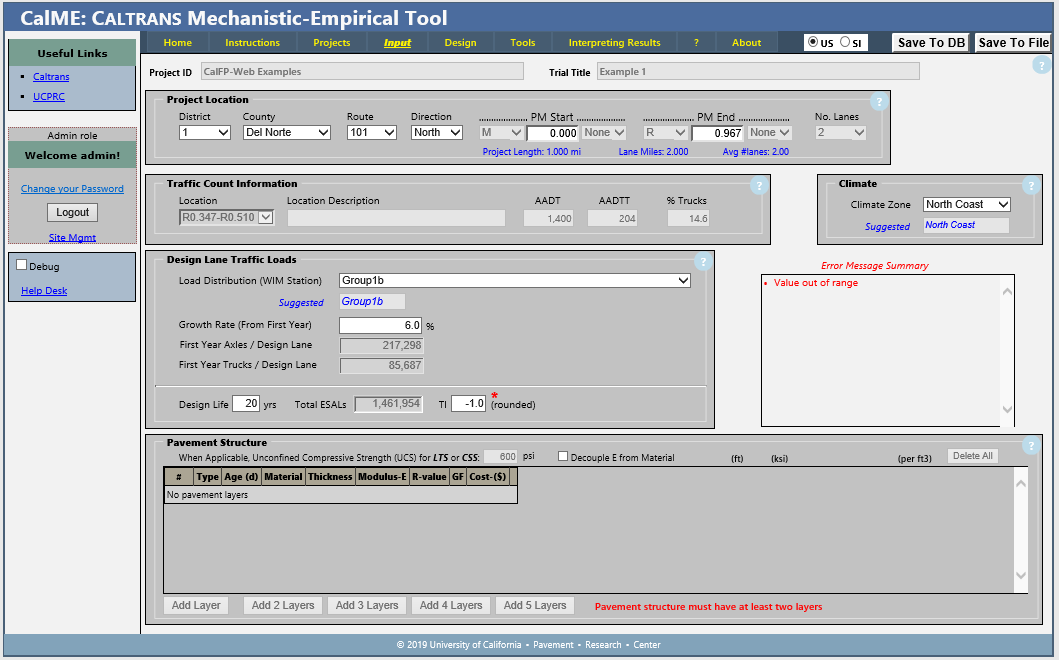The image size is (1059, 660).
Task: Click the Climate panel help icon
Action: [x=1031, y=185]
